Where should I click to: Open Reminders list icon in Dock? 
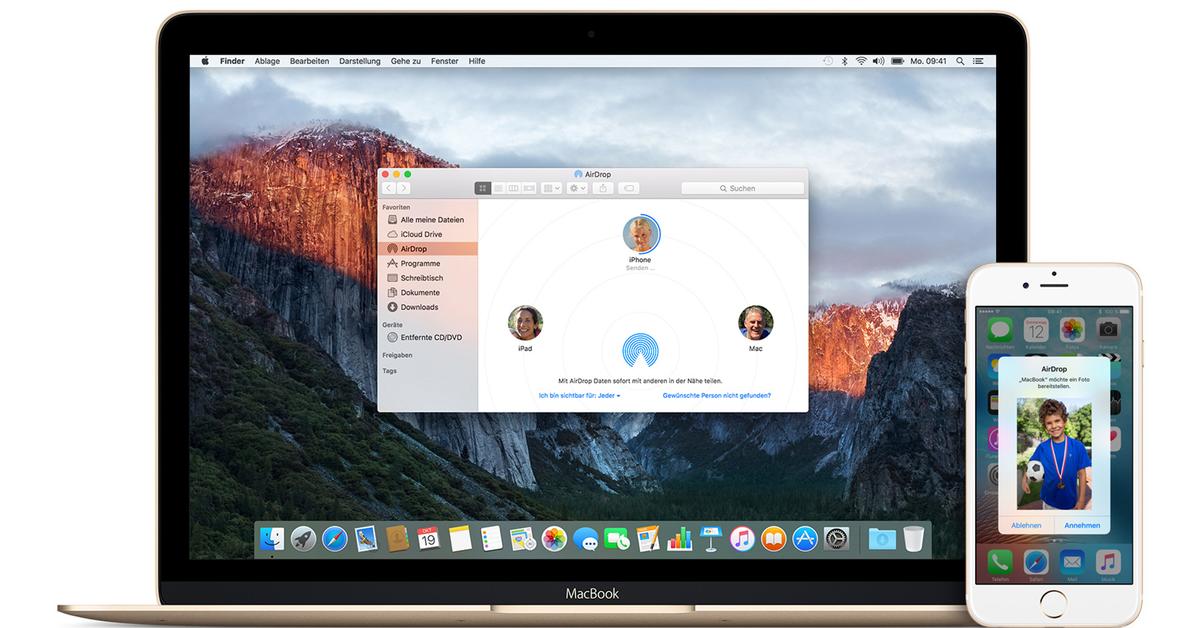490,539
